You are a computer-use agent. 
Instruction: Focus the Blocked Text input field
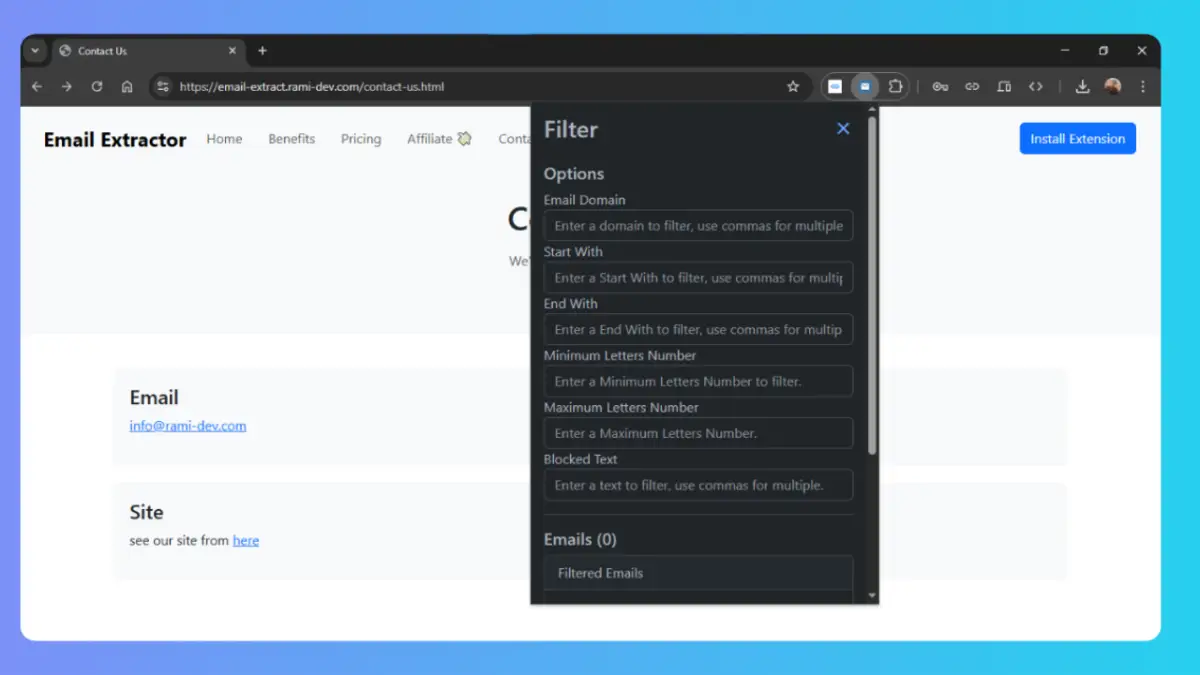(698, 486)
